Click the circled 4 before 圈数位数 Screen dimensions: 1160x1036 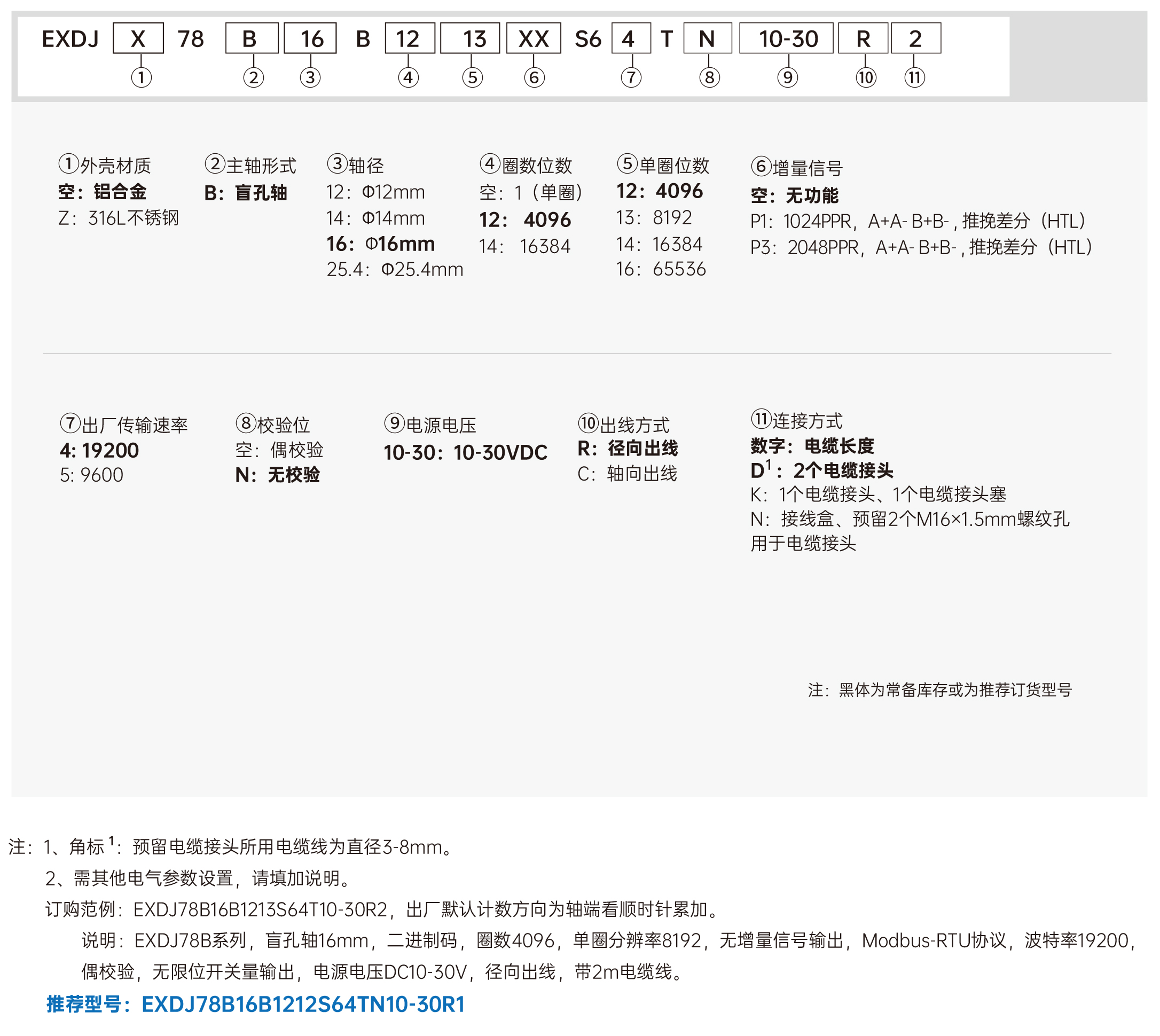coord(490,164)
